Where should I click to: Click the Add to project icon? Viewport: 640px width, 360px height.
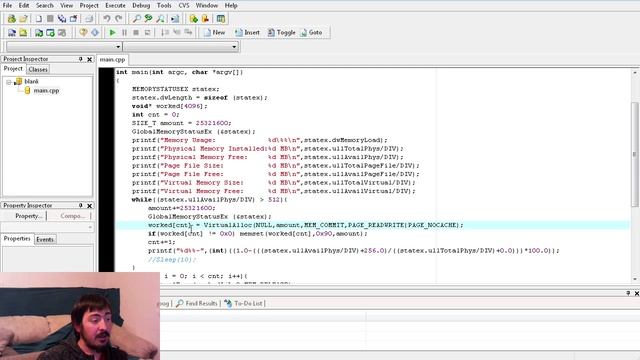tap(193, 19)
